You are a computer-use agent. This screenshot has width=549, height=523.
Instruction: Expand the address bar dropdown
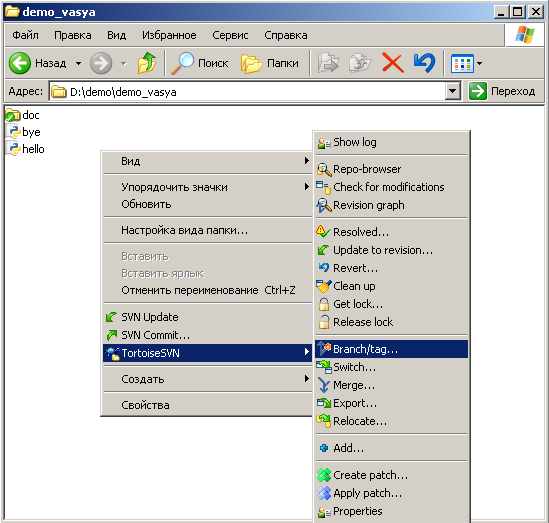tap(453, 91)
